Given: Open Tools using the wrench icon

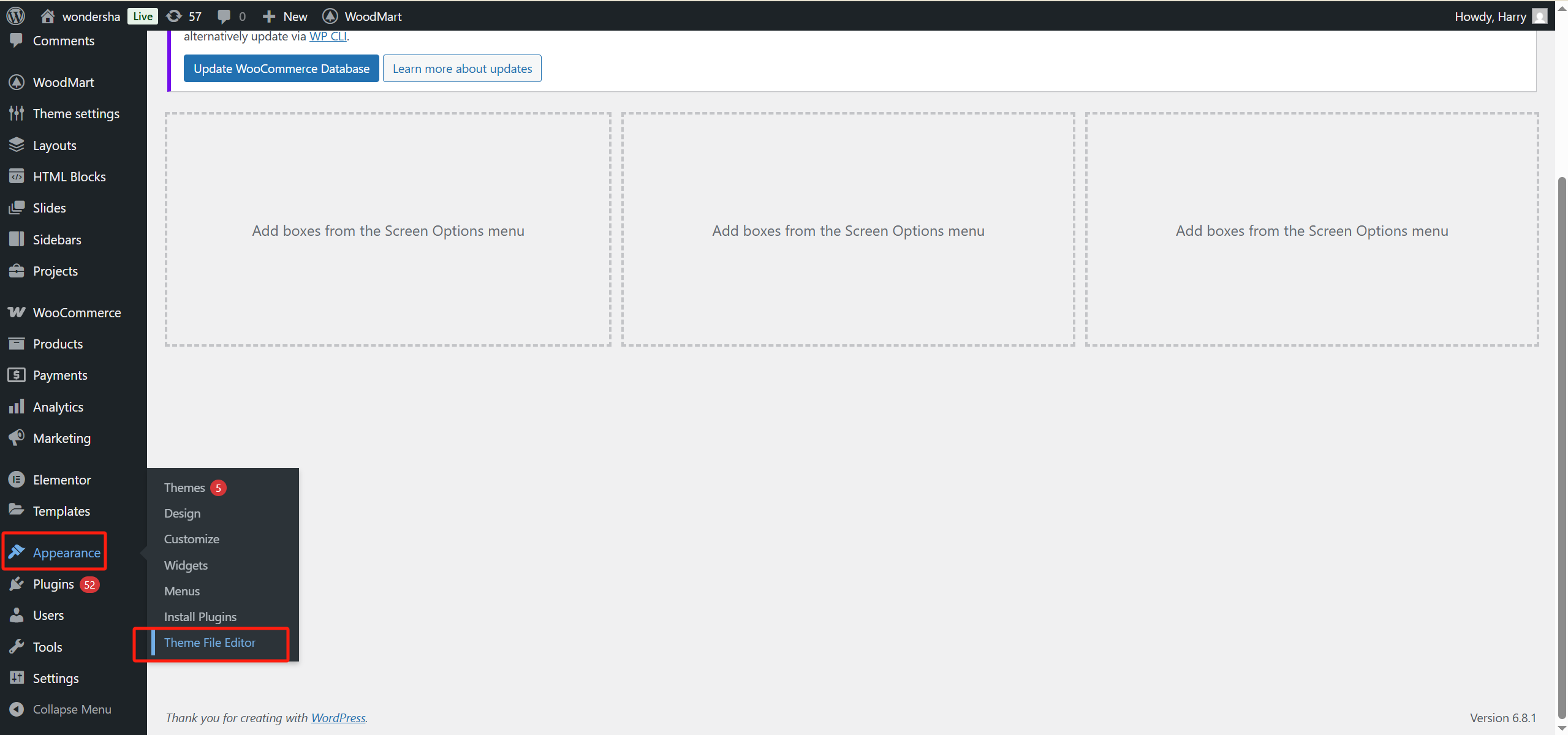Looking at the screenshot, I should coord(17,646).
